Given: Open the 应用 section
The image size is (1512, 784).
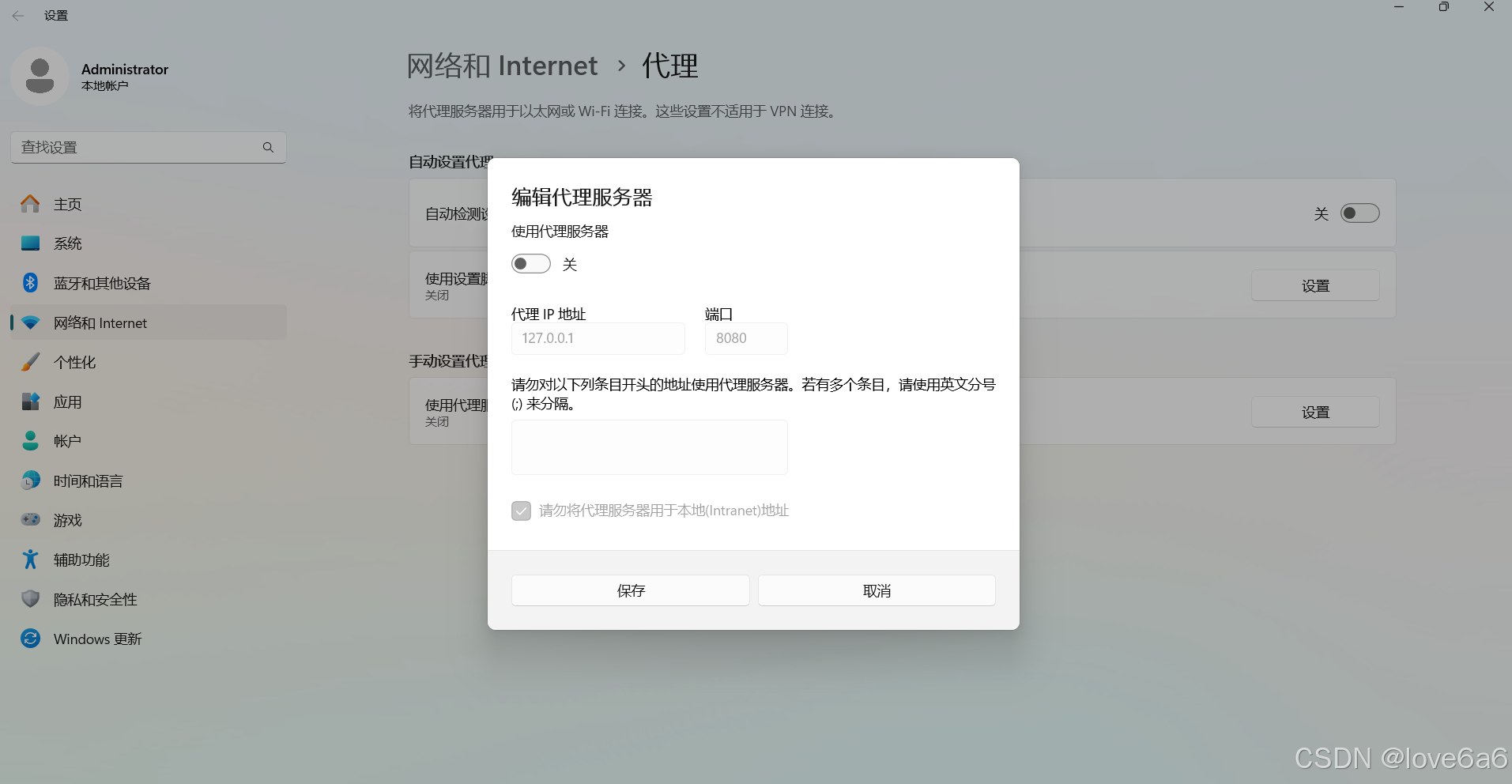Looking at the screenshot, I should (x=149, y=401).
